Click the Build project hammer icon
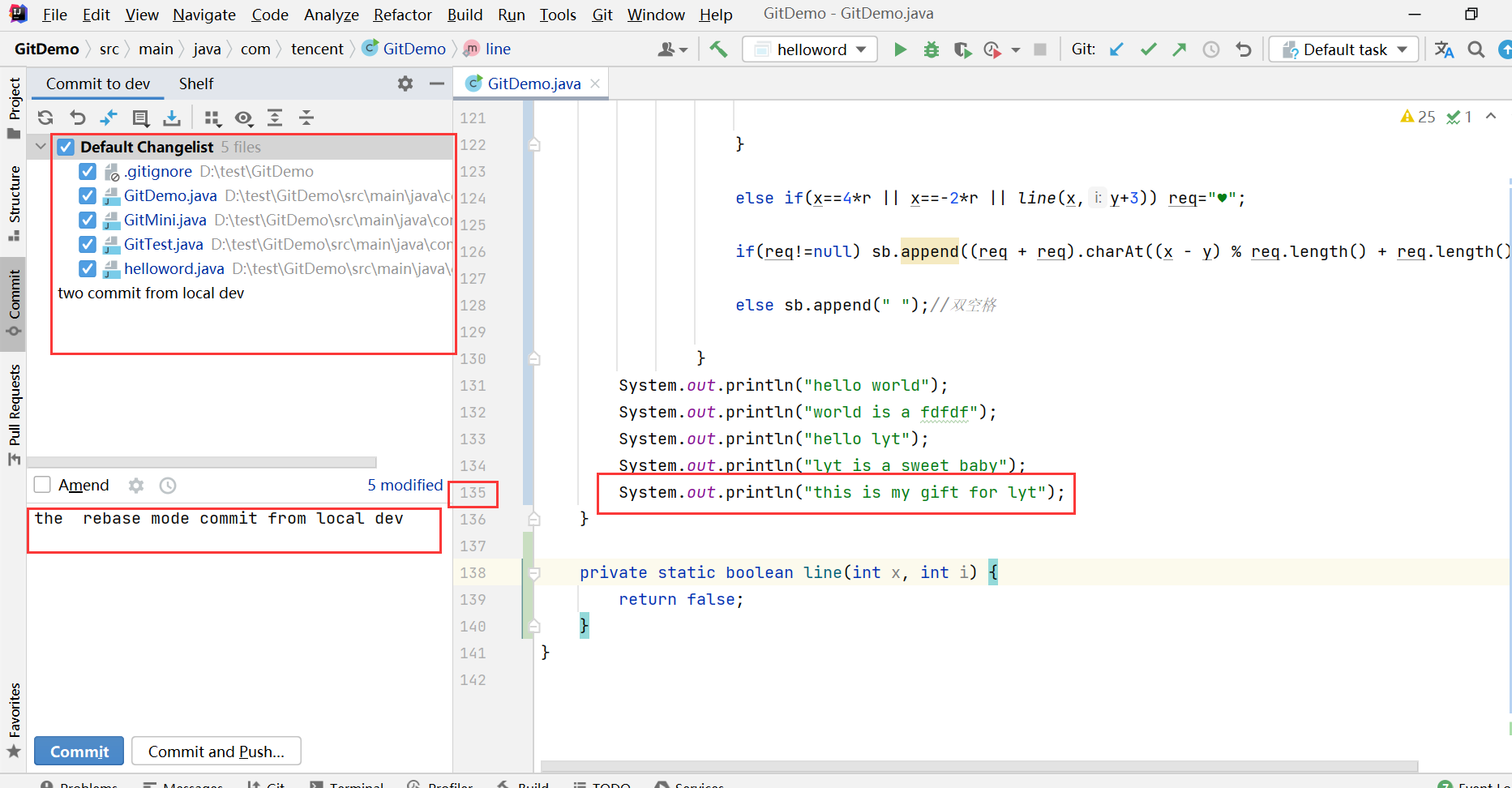The image size is (1512, 788). [718, 49]
